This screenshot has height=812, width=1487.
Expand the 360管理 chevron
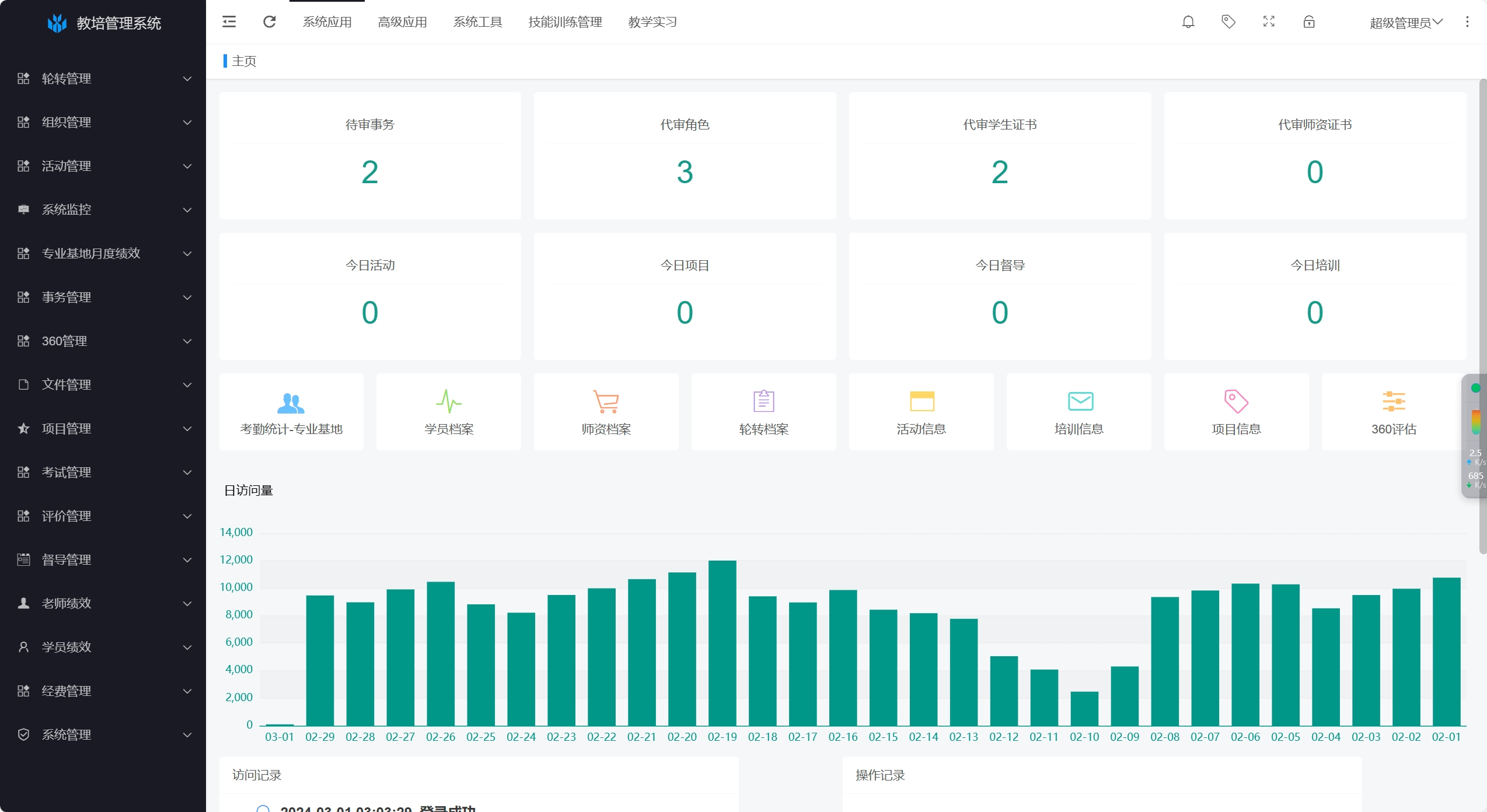187,341
